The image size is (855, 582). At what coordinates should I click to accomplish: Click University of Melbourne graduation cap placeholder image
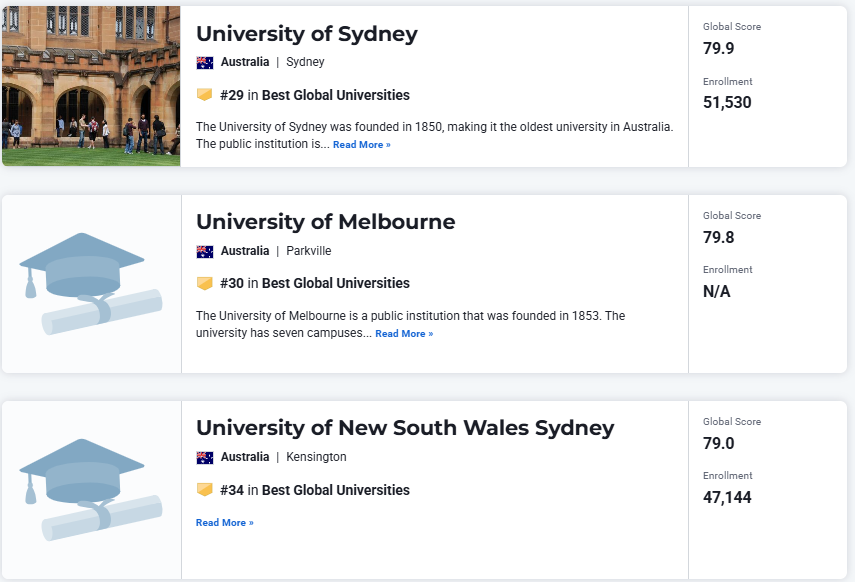pyautogui.click(x=91, y=283)
